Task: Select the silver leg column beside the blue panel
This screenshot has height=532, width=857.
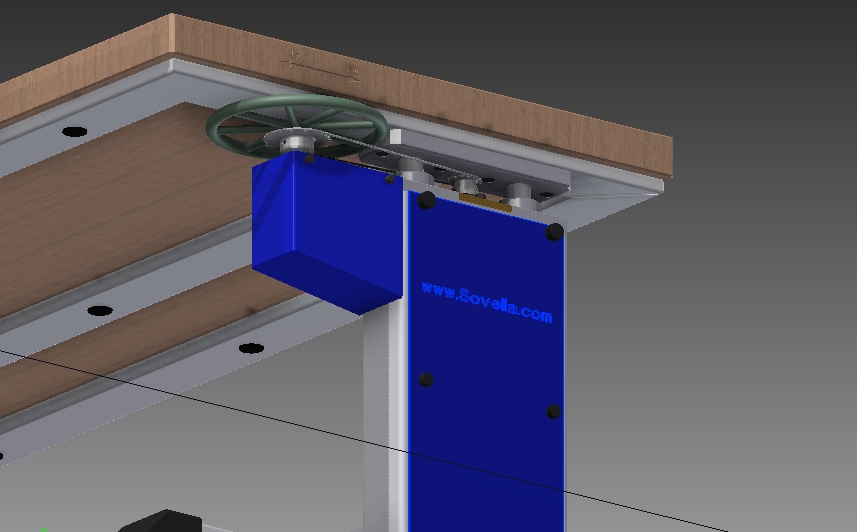Action: pos(385,418)
